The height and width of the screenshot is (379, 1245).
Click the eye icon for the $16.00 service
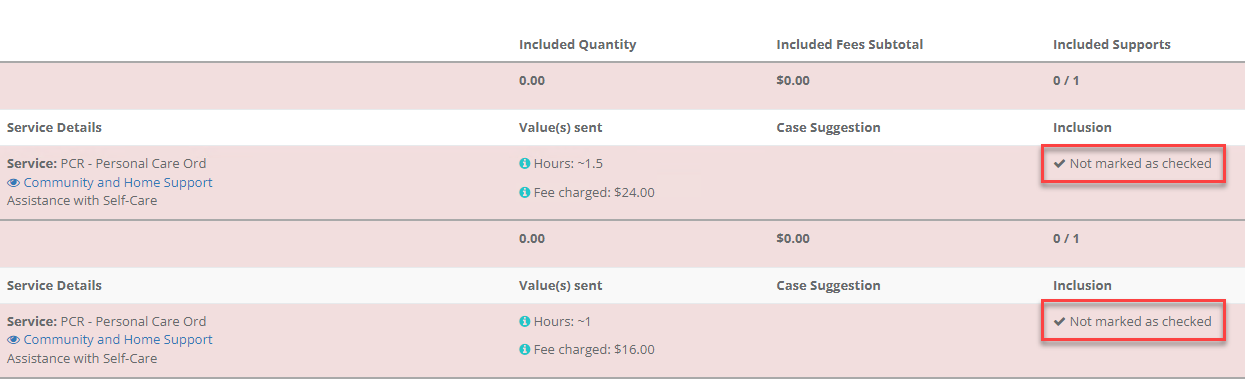pos(13,340)
